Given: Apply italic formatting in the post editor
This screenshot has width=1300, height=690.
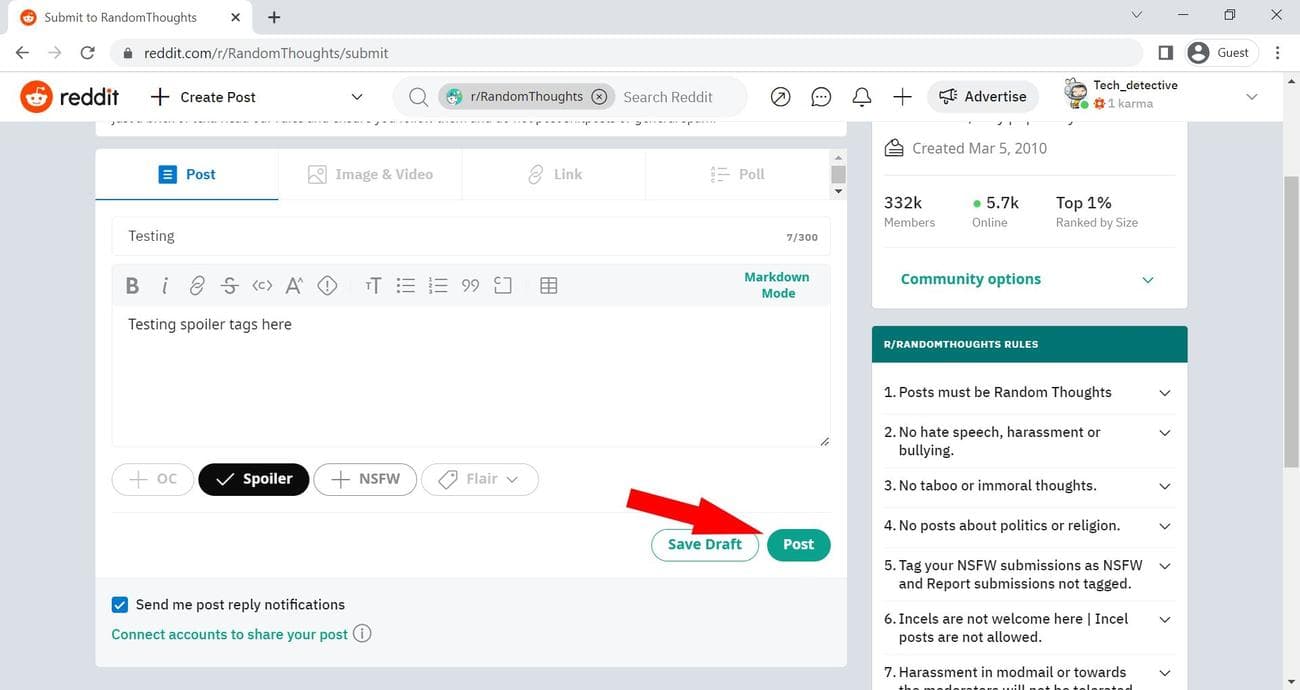Looking at the screenshot, I should tap(164, 286).
